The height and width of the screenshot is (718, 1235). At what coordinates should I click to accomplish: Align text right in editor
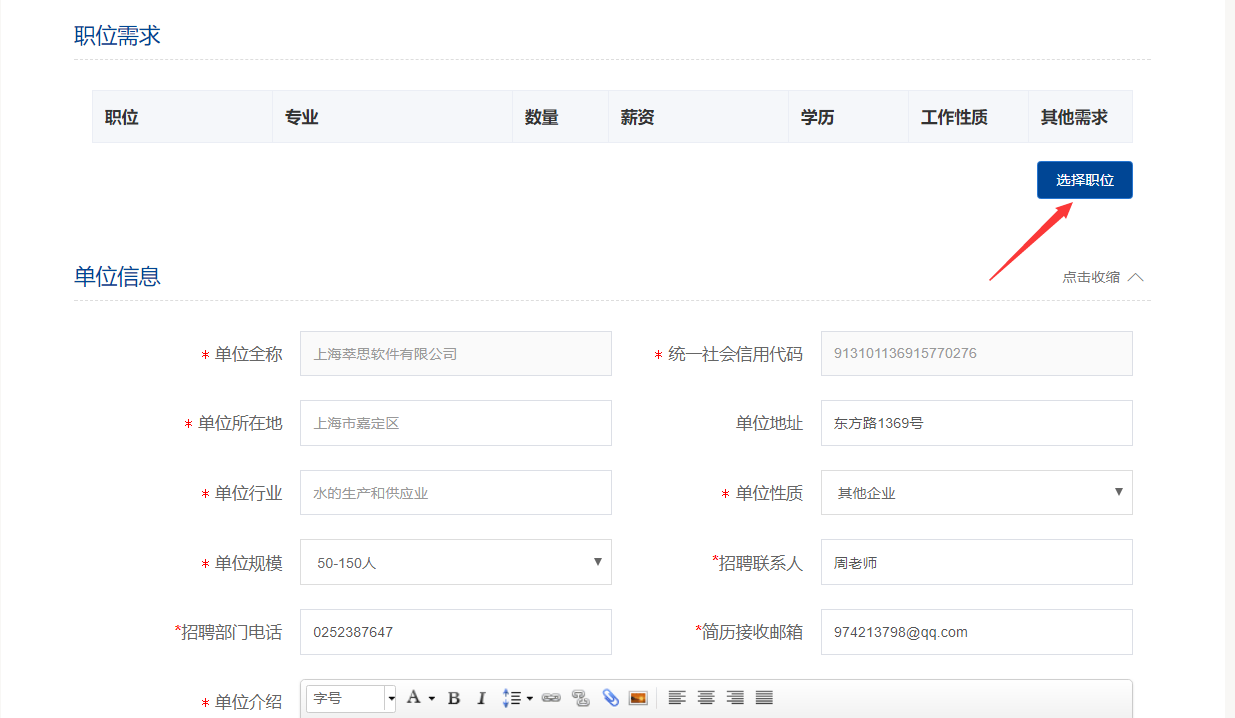735,698
